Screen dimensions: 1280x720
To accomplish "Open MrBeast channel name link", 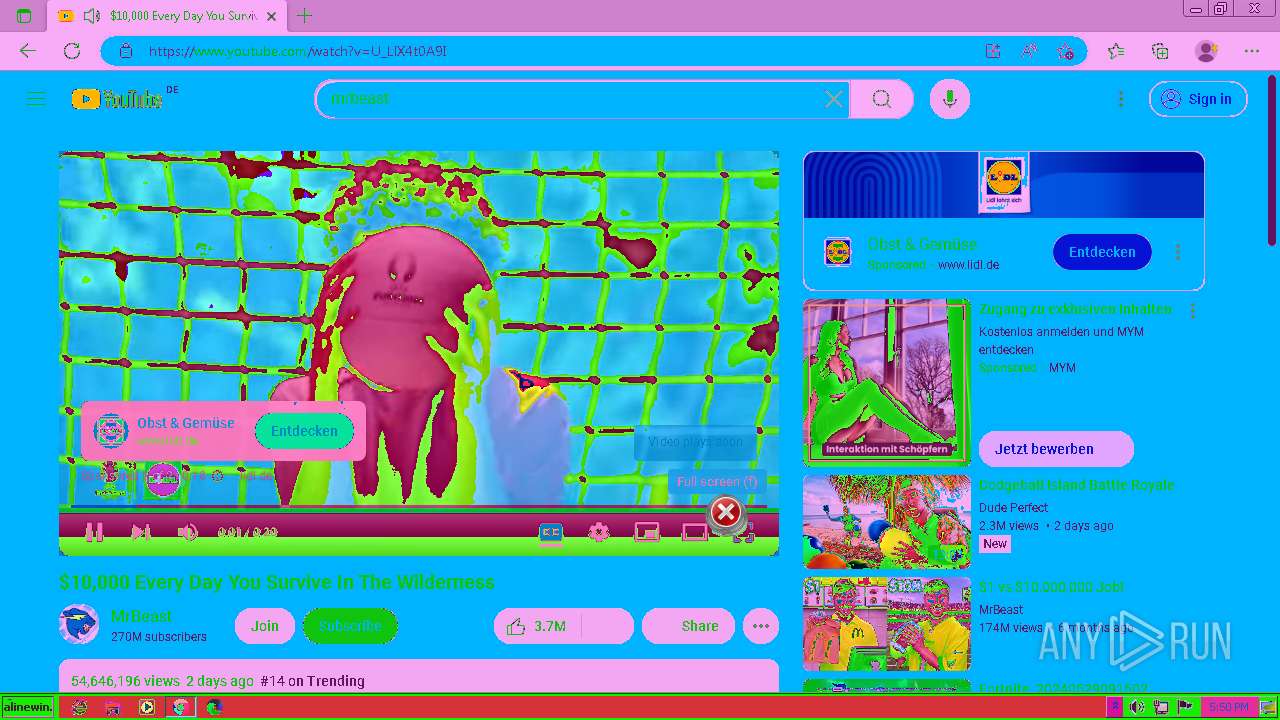I will point(141,616).
